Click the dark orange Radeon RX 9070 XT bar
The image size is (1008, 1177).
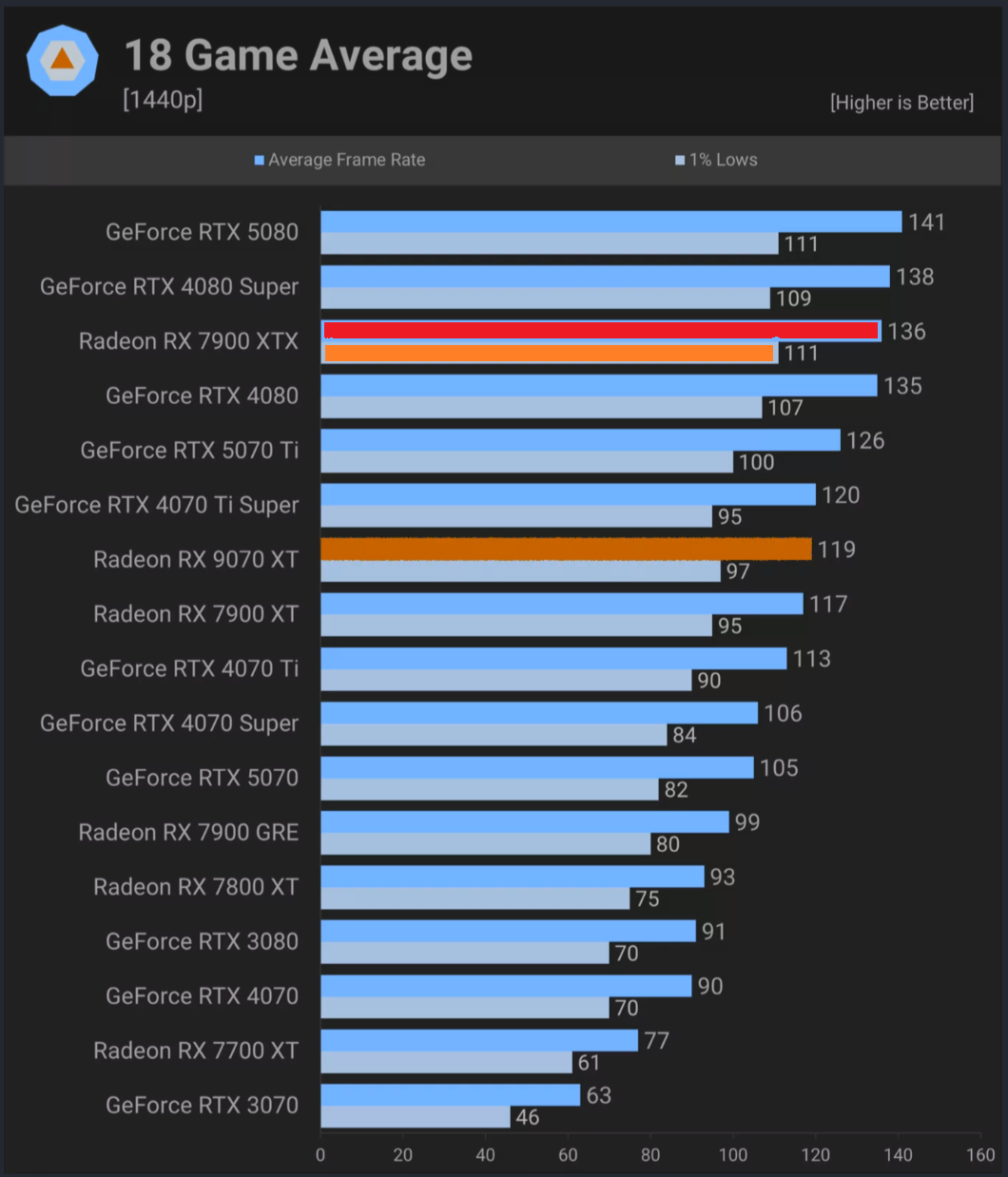566,549
